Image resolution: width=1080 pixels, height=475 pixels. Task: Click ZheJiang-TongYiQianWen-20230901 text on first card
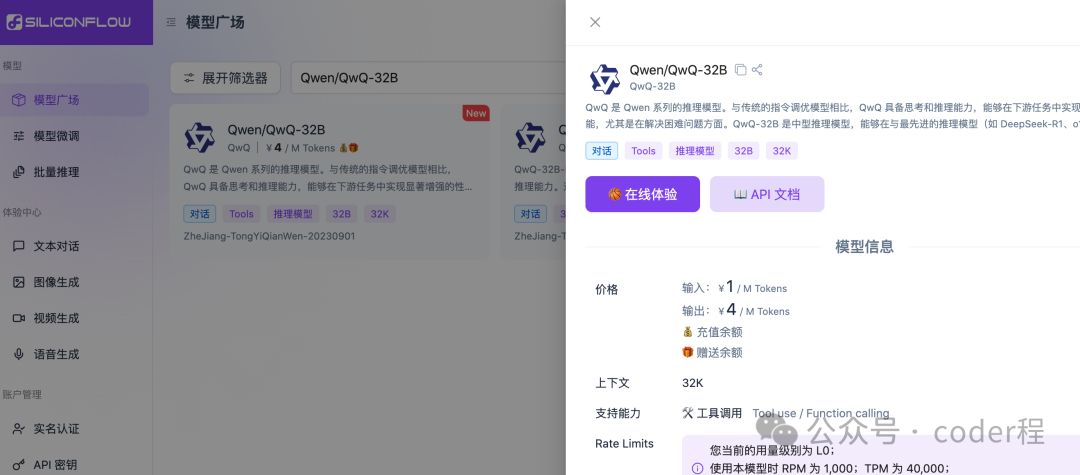[269, 236]
